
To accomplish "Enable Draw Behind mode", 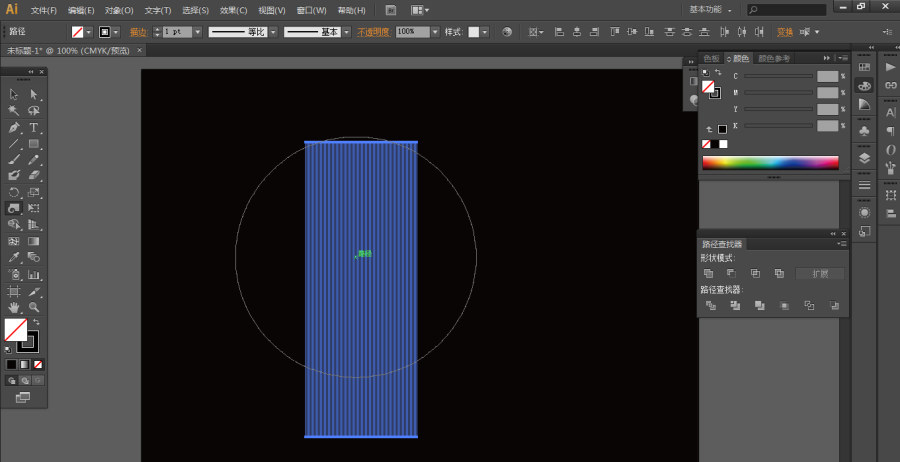I will (25, 381).
